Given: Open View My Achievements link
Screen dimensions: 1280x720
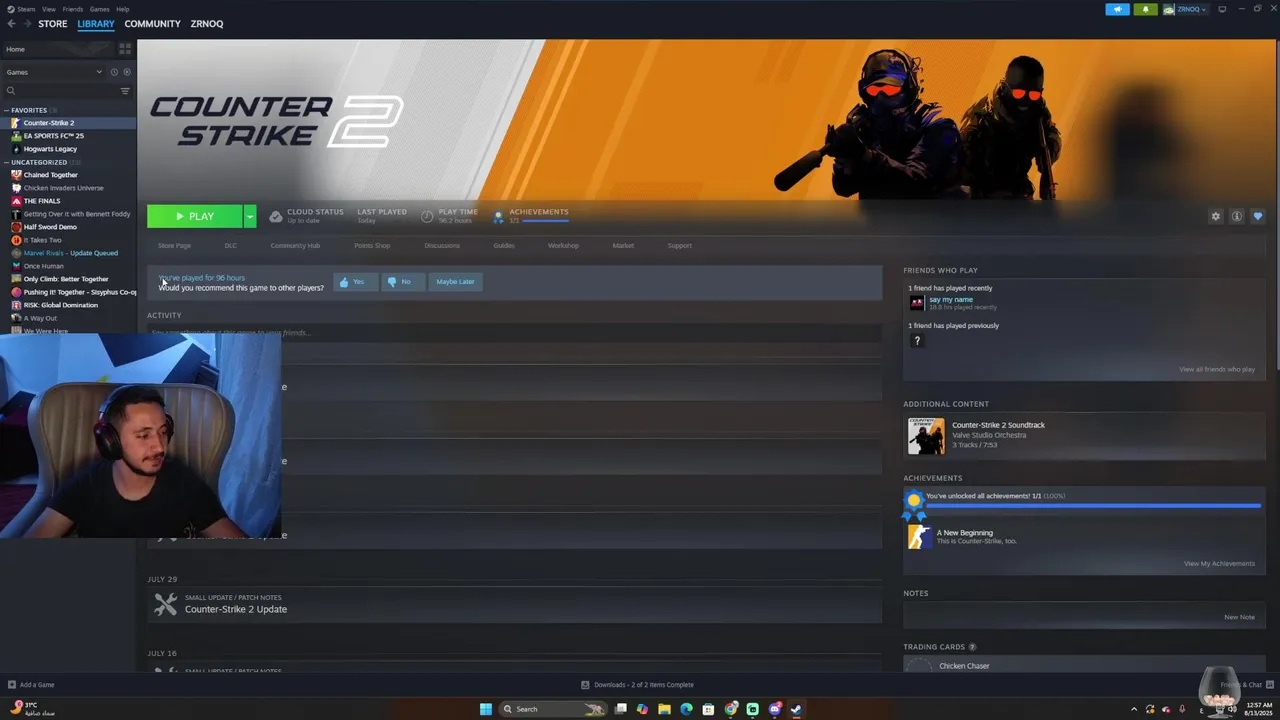Looking at the screenshot, I should [x=1219, y=564].
